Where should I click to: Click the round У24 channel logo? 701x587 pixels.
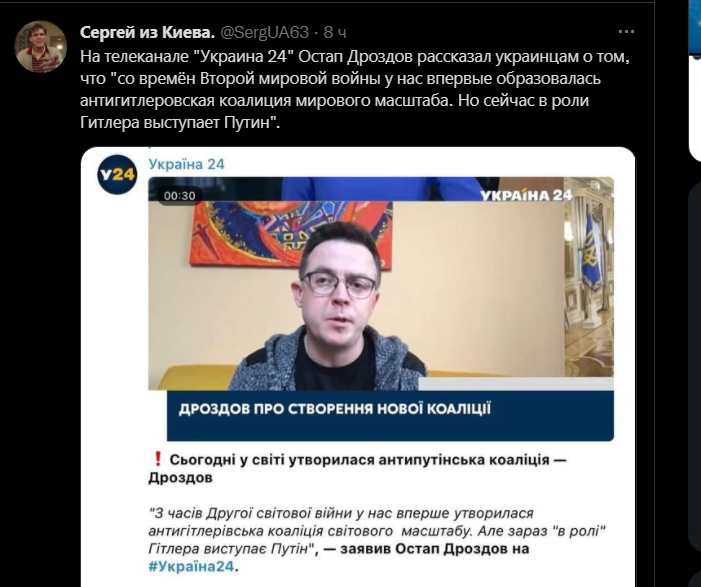coord(117,174)
